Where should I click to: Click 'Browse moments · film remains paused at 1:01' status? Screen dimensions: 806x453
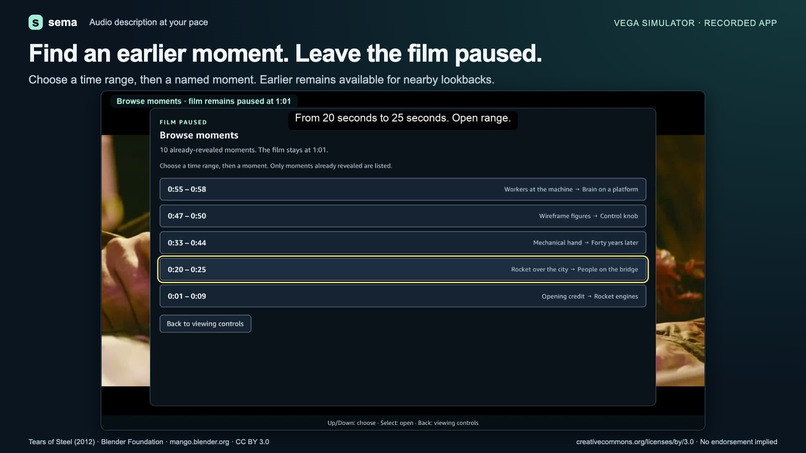click(x=204, y=101)
